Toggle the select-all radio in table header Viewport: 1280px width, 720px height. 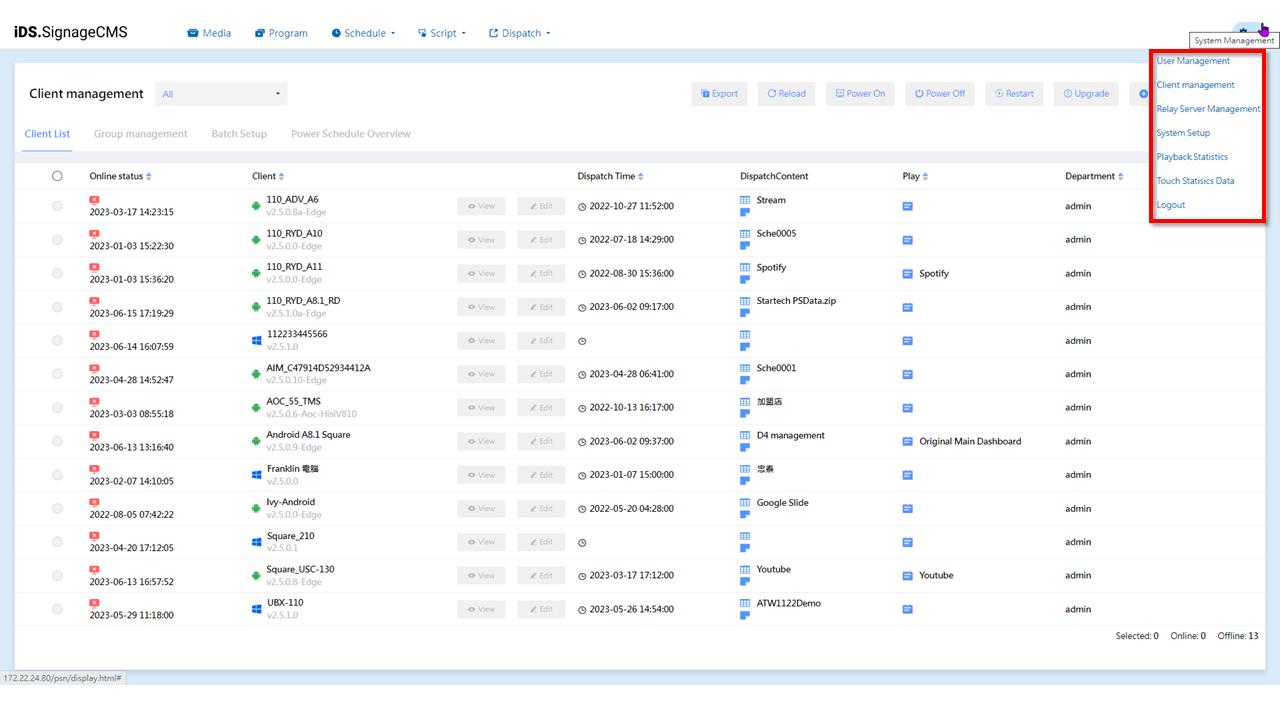[57, 176]
